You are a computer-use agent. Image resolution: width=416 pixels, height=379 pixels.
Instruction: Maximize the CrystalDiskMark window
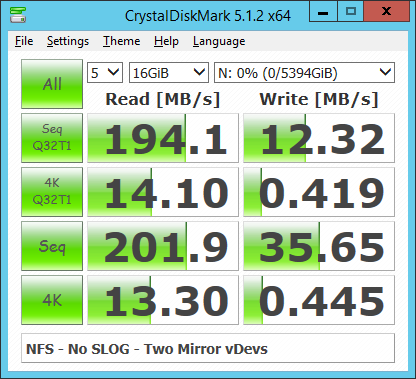[x=351, y=11]
